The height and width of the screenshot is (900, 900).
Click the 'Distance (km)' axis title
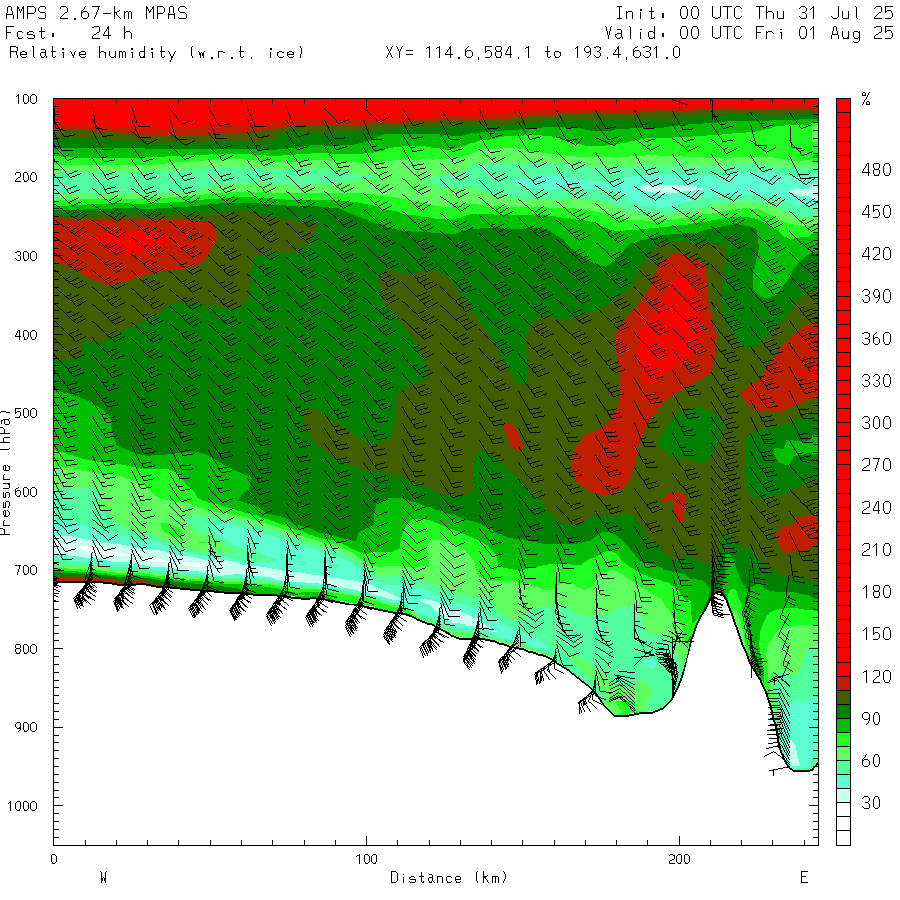click(449, 878)
